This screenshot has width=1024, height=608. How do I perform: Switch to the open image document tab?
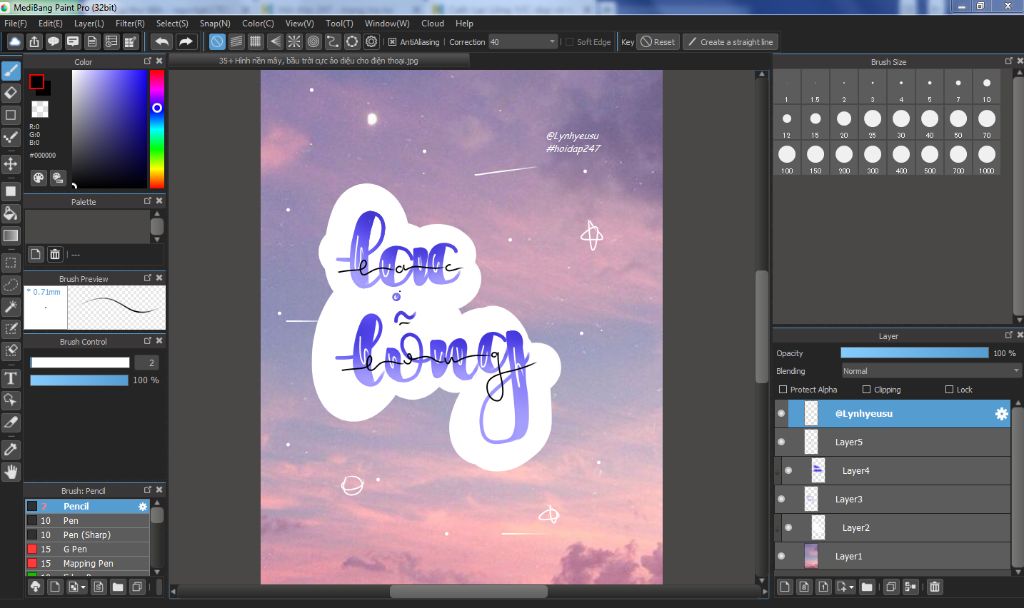point(319,61)
